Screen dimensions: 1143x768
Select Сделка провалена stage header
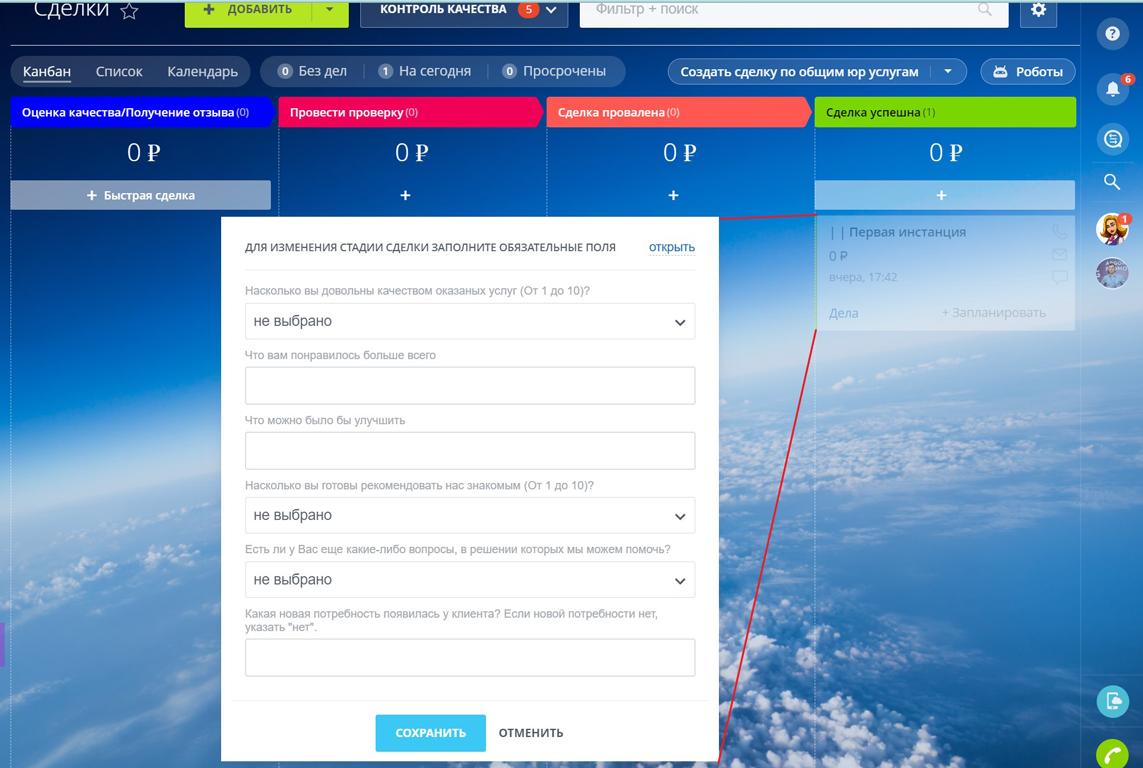pos(678,112)
